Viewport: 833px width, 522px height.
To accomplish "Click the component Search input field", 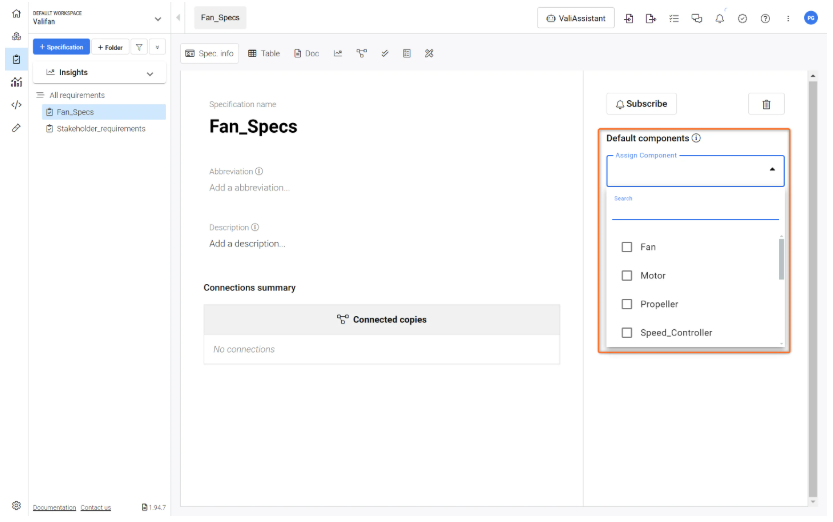I will click(694, 211).
